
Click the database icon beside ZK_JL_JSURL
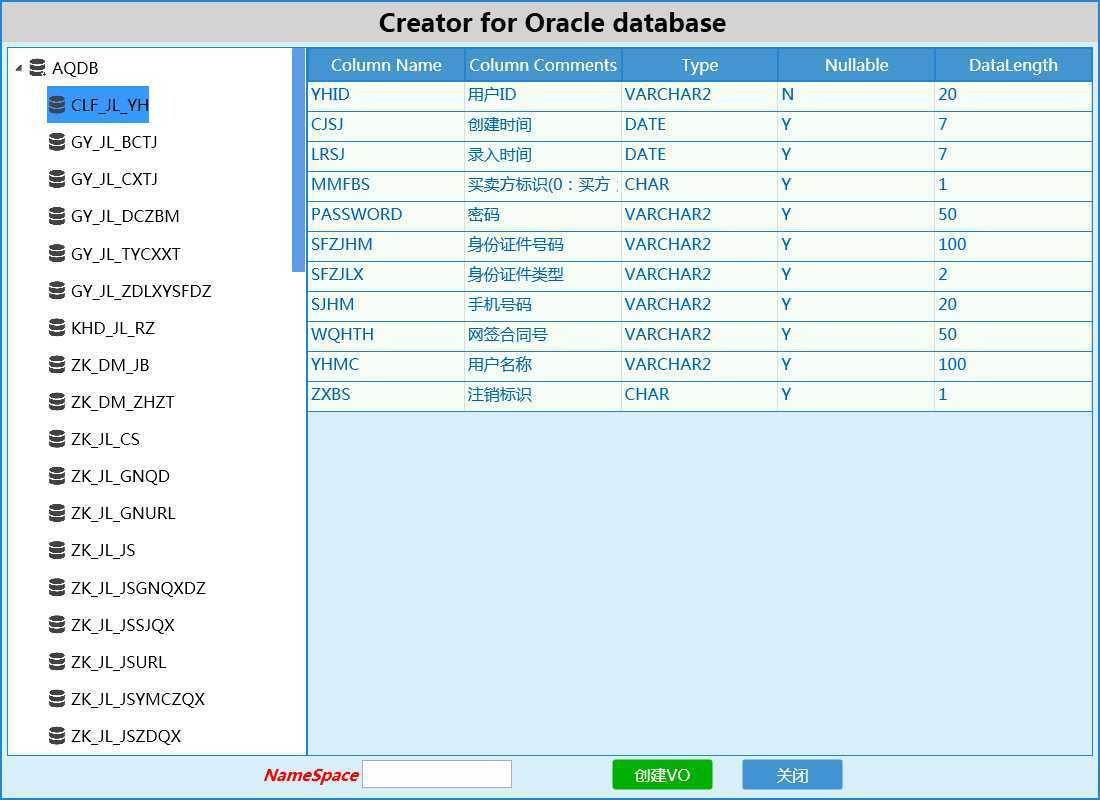pyautogui.click(x=57, y=662)
